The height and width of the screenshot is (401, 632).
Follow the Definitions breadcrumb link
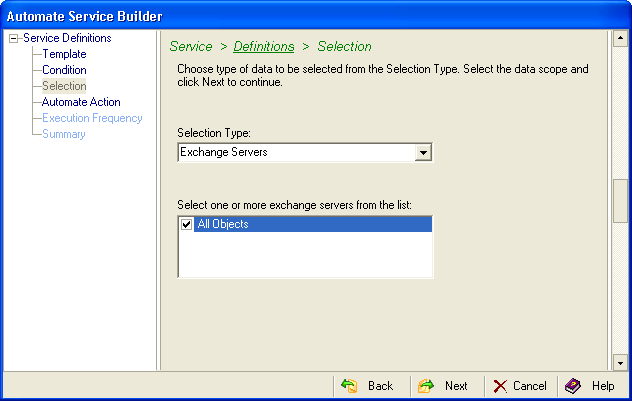pyautogui.click(x=264, y=46)
